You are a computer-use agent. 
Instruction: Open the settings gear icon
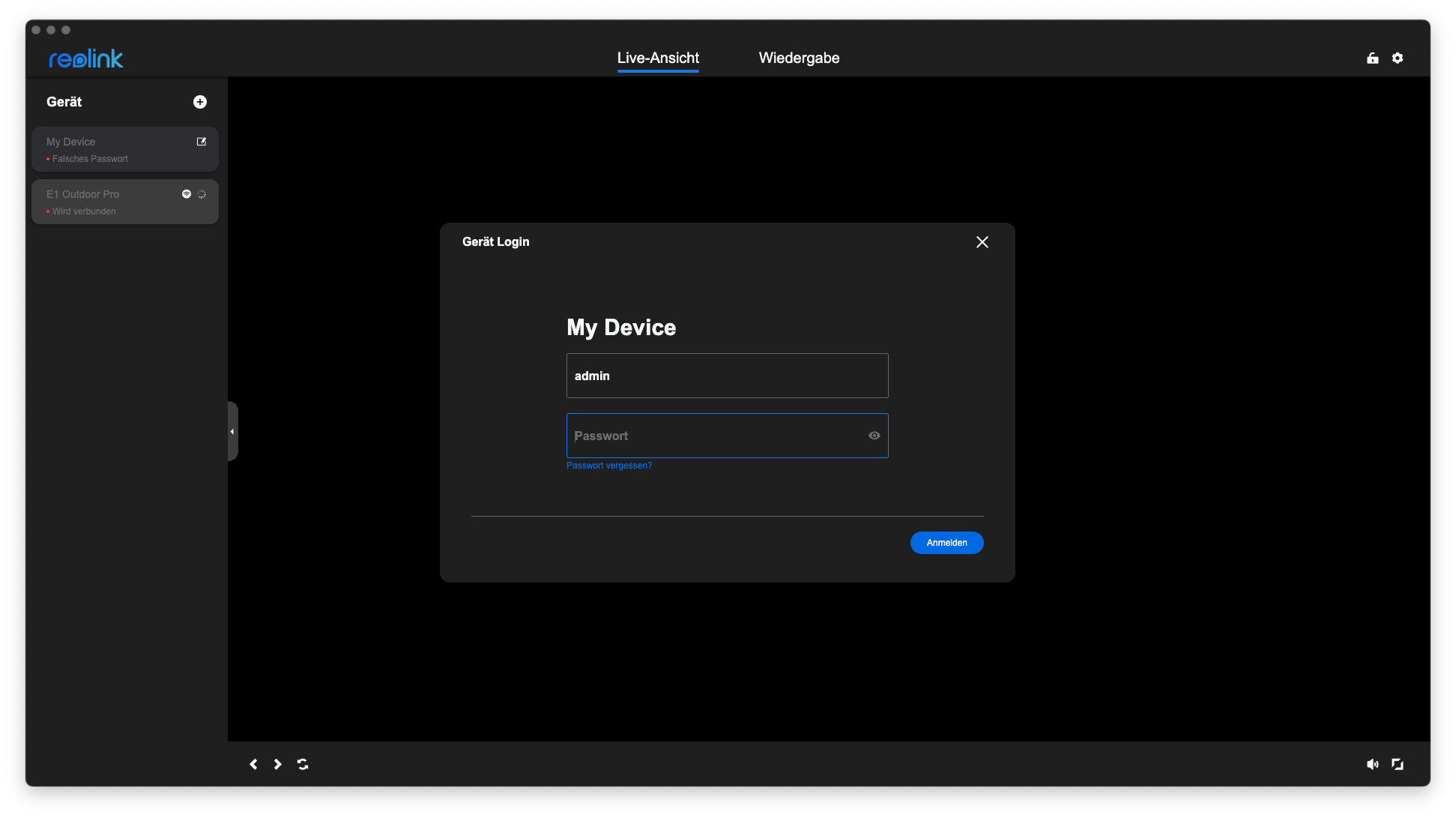[x=1398, y=58]
